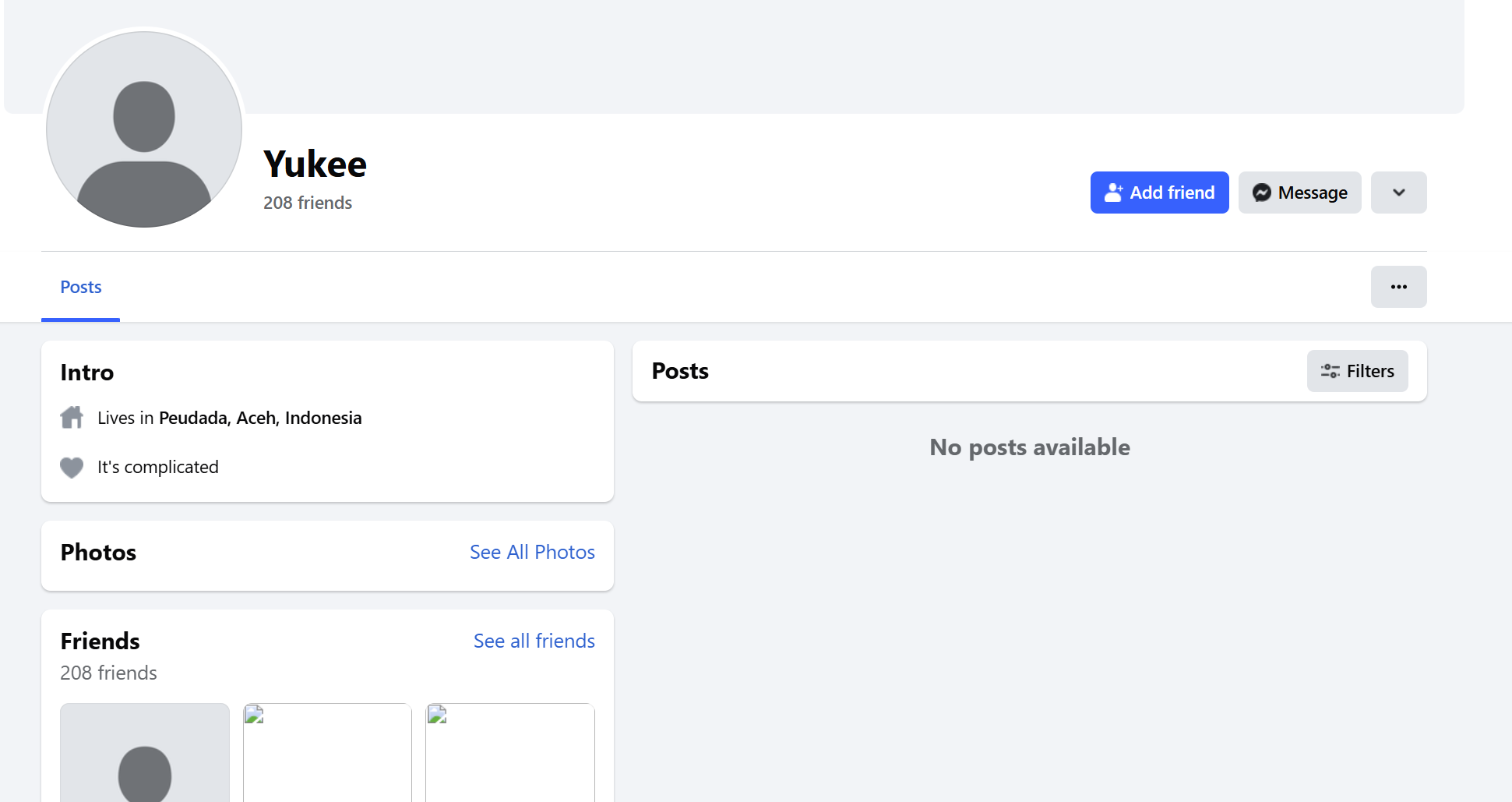Click the home icon next to Lives in
This screenshot has height=802, width=1512.
72,418
